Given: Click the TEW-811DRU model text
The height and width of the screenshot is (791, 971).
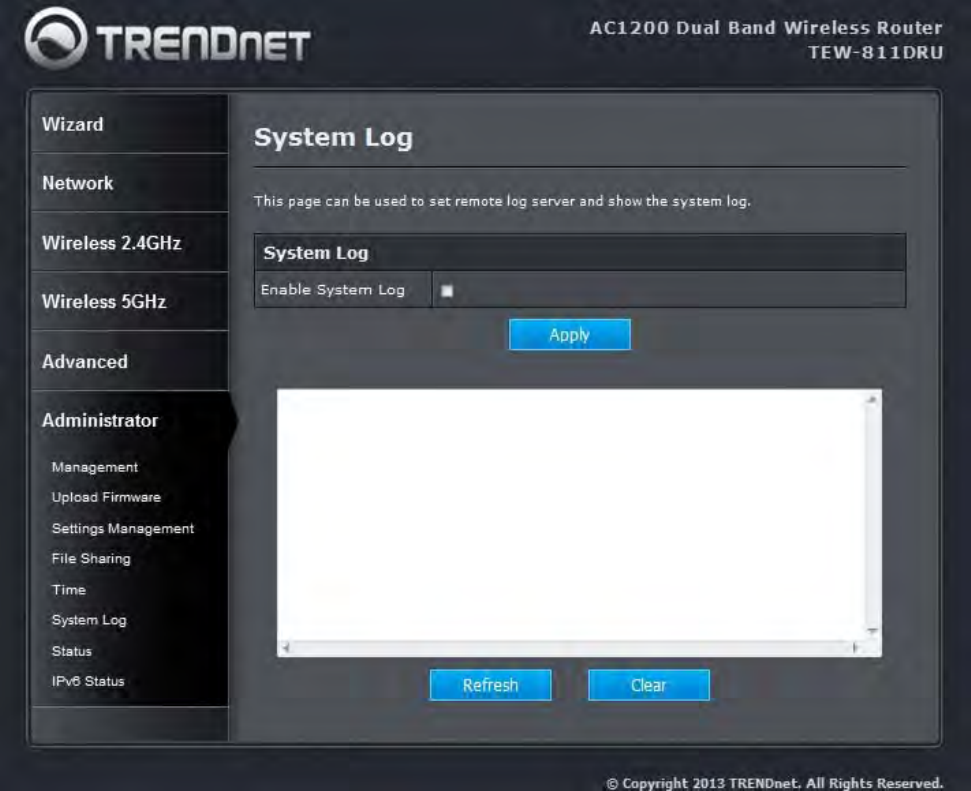Looking at the screenshot, I should pyautogui.click(x=876, y=53).
